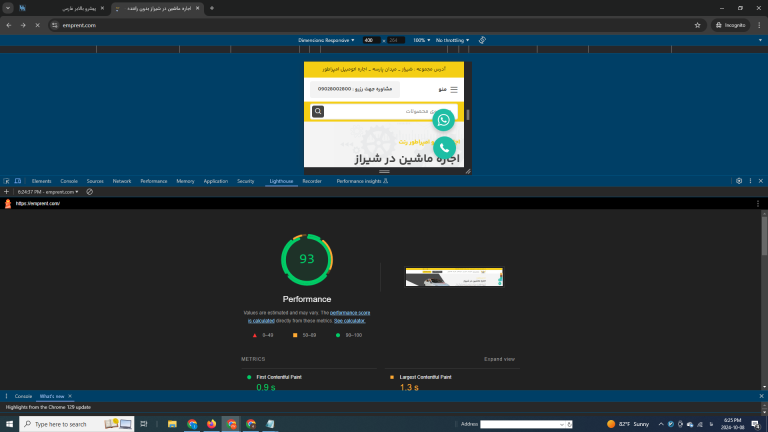Select the Lighthouse tab
Screen dimensions: 768x432
[281, 181]
